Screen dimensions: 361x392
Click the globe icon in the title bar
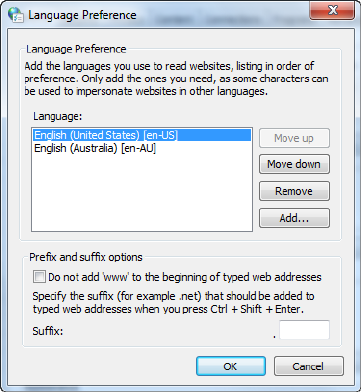(x=16, y=15)
